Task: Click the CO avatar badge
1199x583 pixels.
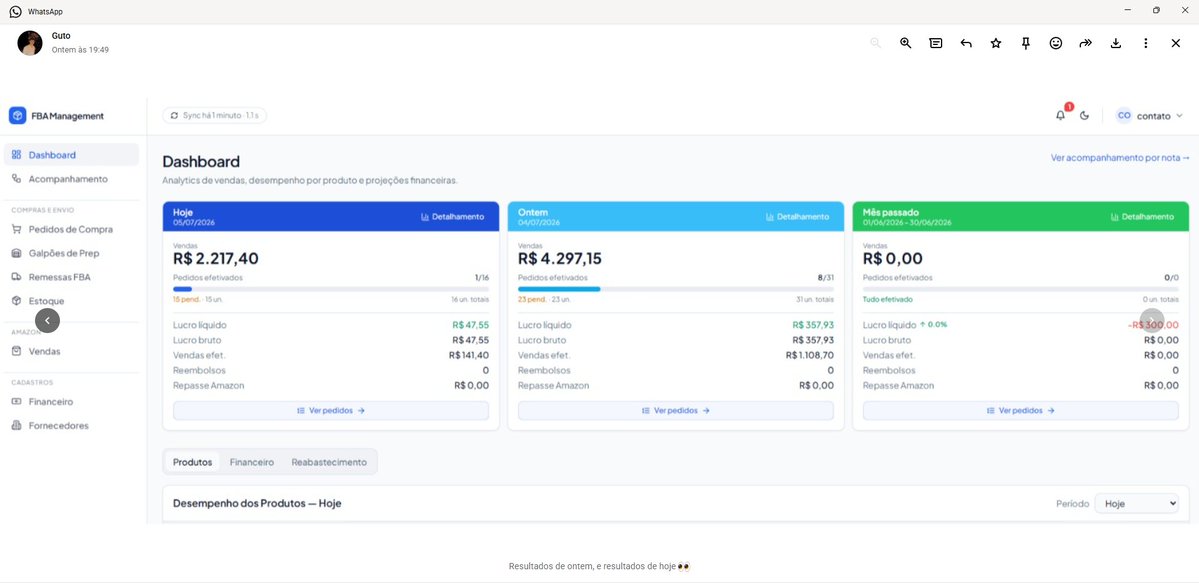Action: [x=1123, y=116]
